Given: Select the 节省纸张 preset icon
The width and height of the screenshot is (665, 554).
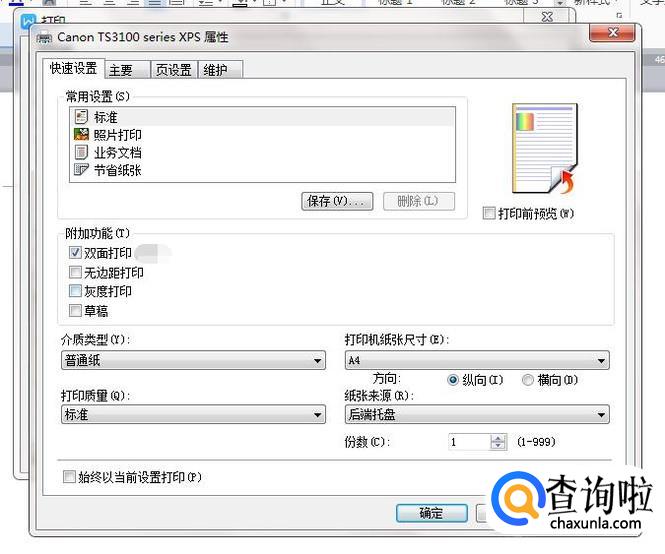Looking at the screenshot, I should (81, 170).
